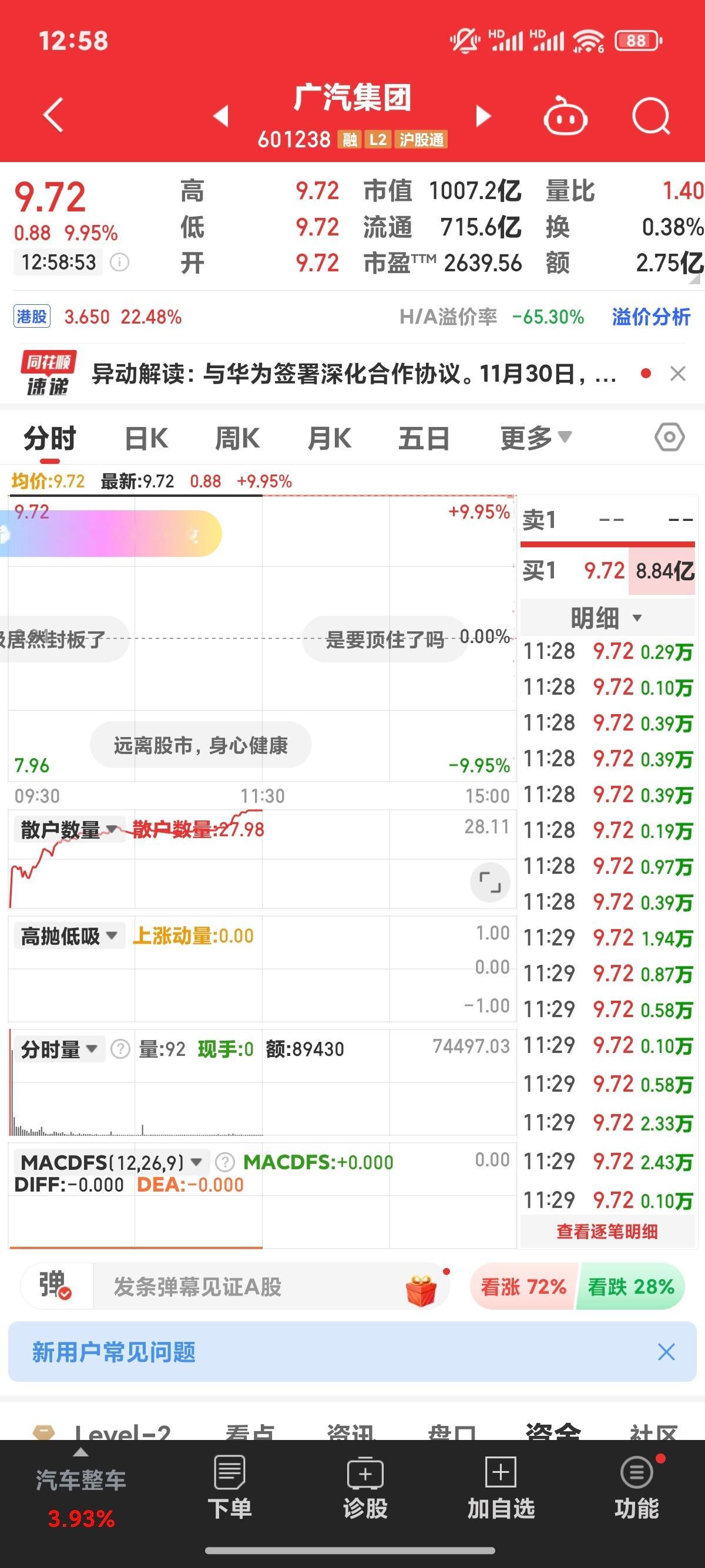Tap the 量比 1.40 value
This screenshot has width=705, height=1568.
683,191
